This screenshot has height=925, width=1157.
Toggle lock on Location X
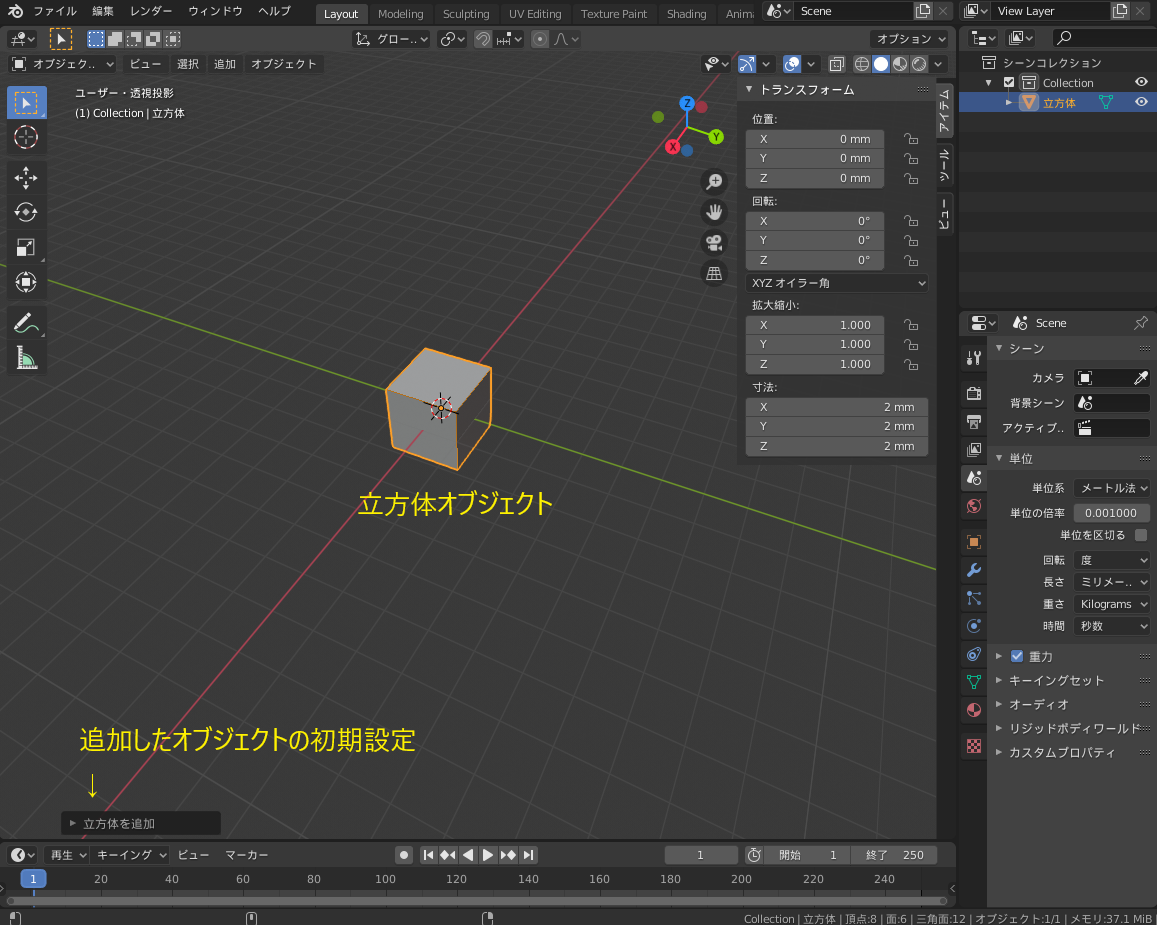pos(911,139)
